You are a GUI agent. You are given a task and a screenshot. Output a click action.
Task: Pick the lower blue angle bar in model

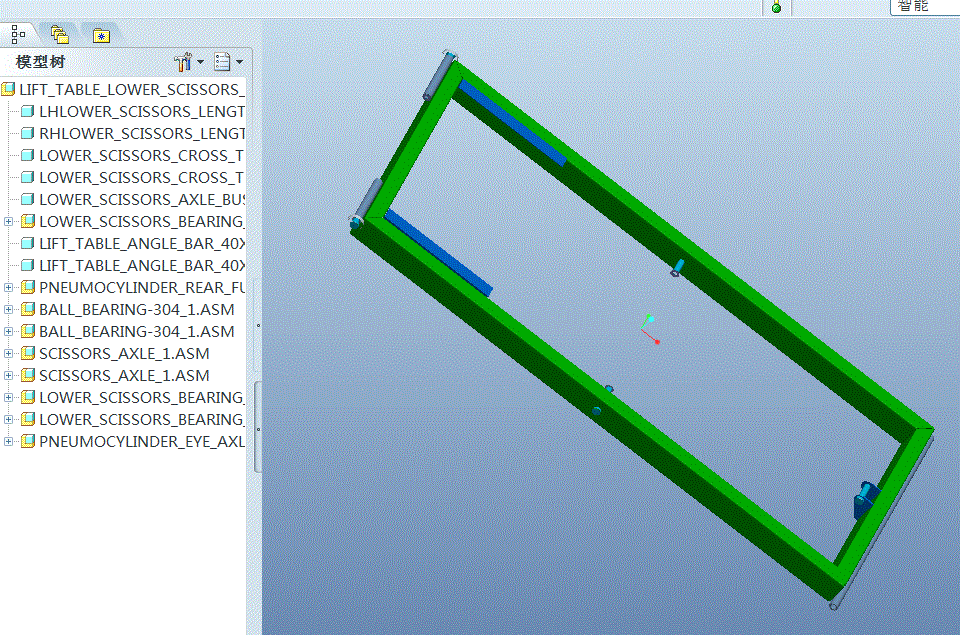[x=438, y=253]
